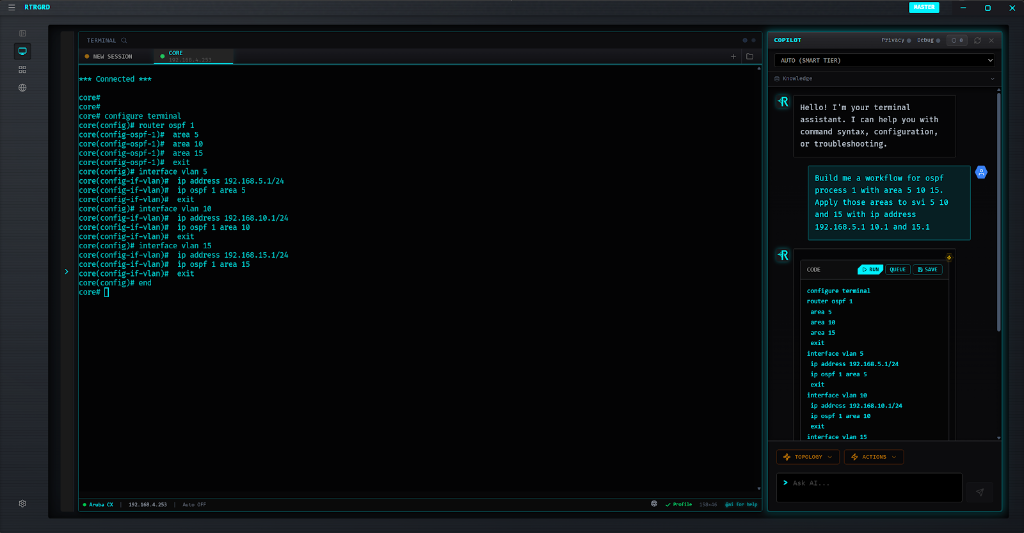The image size is (1024, 533).
Task: Click the 'ip address 192.168.5.1/24' terminal line
Action: click(182, 181)
